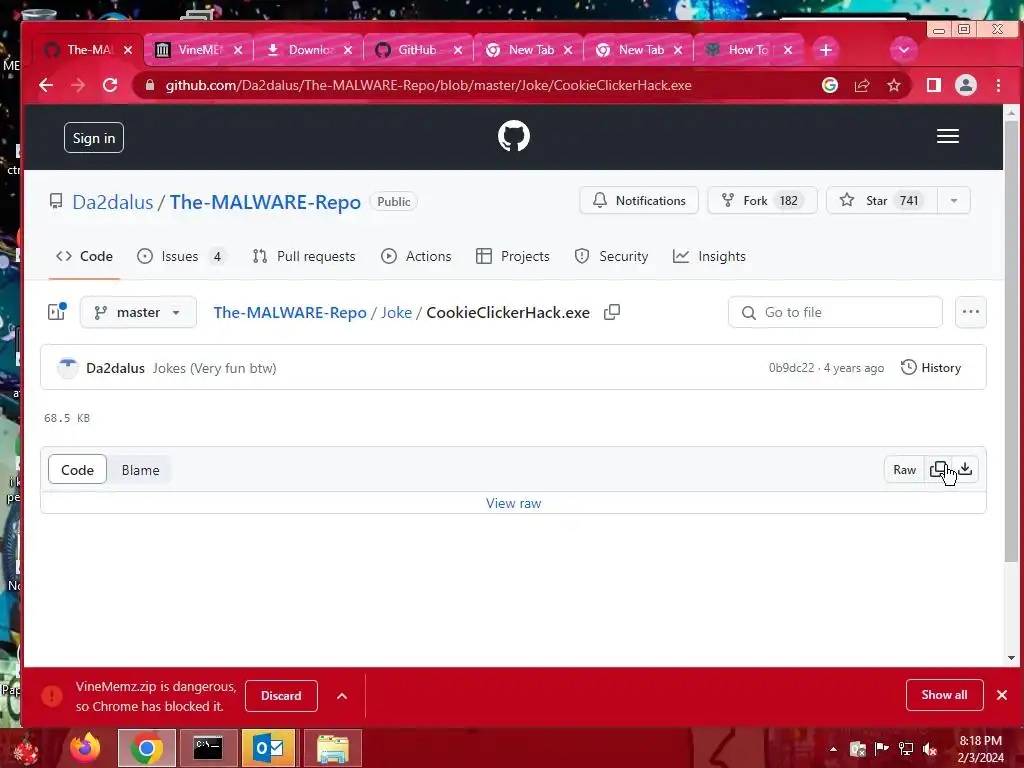Show hidden system tray icons
Screen dimensions: 1024x768
(833, 749)
